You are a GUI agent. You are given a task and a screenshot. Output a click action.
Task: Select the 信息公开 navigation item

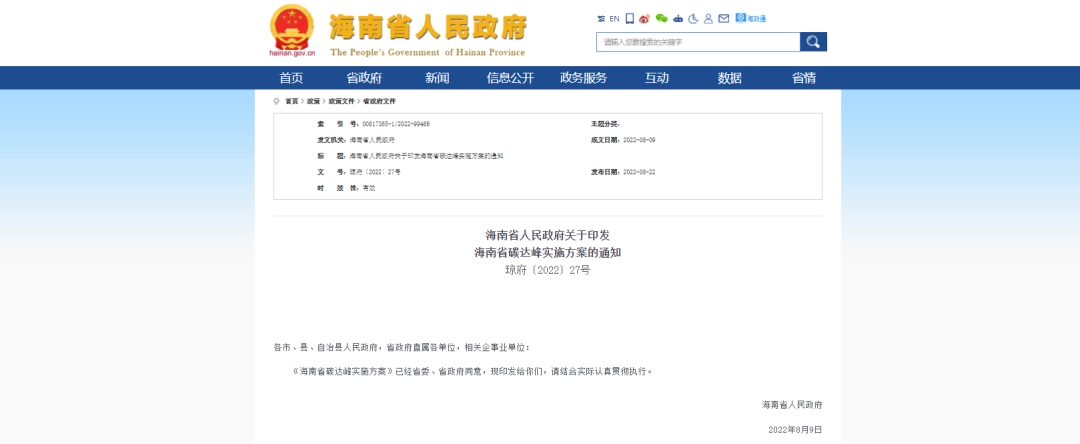click(510, 78)
